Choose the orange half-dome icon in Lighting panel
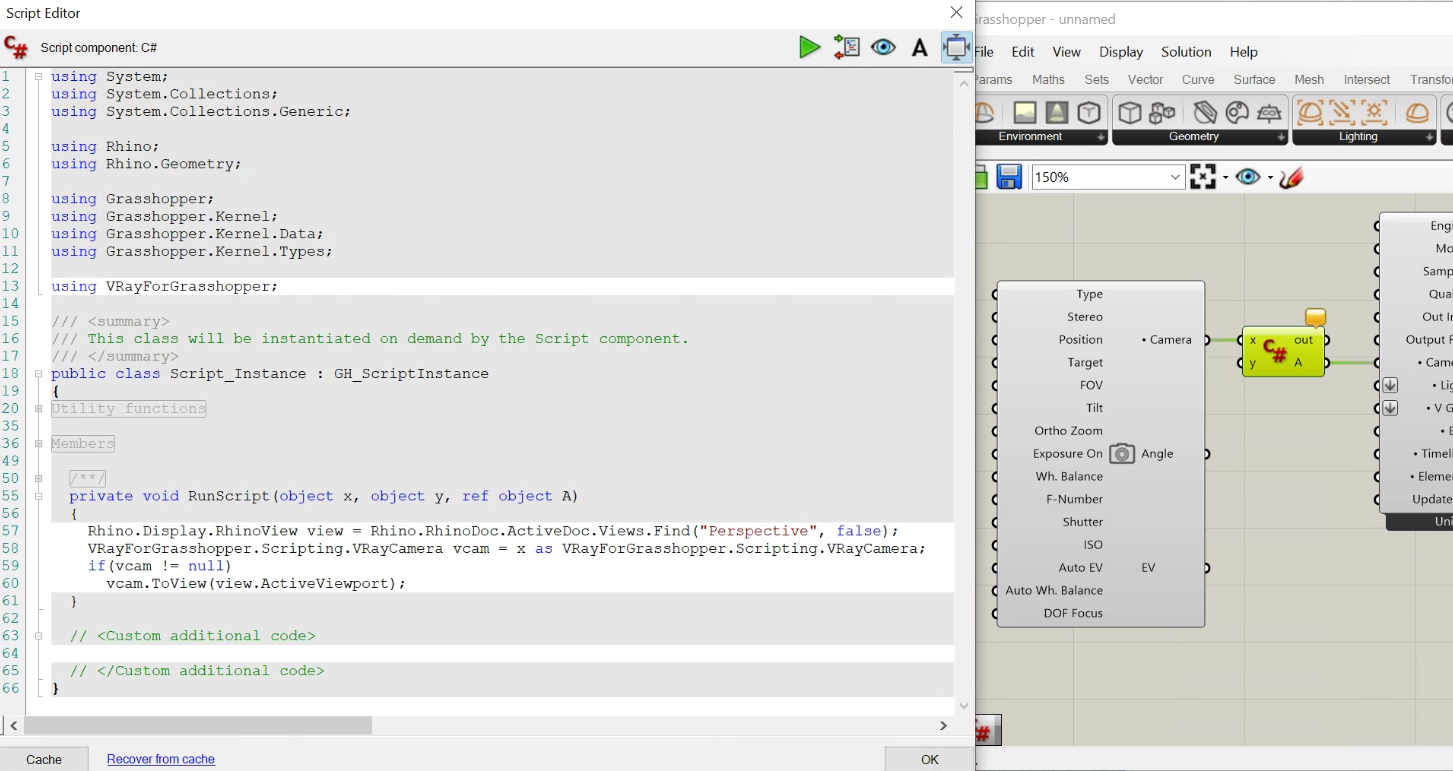Screen dimensions: 1453x771 click(x=1417, y=112)
